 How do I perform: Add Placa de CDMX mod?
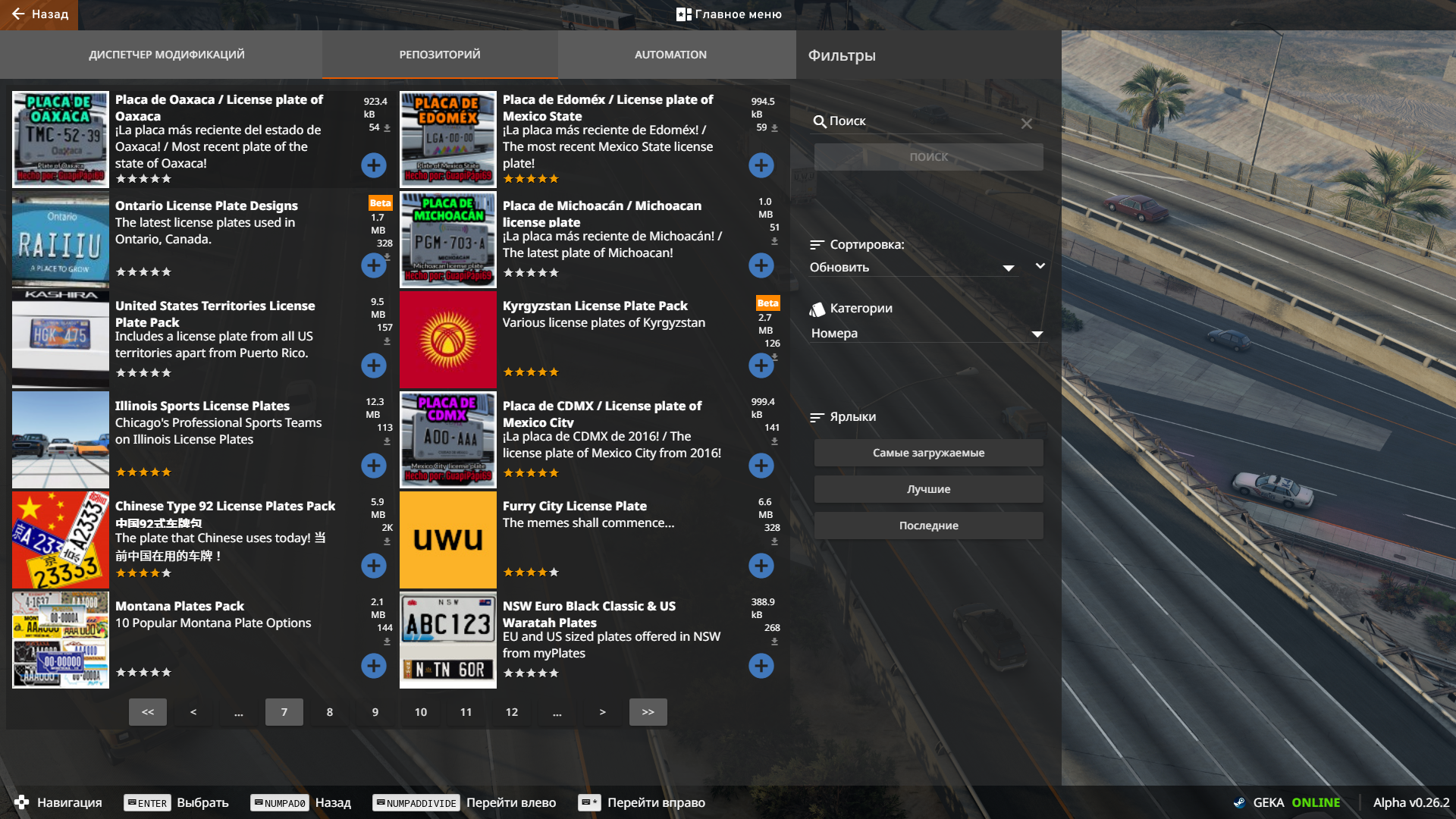(761, 466)
